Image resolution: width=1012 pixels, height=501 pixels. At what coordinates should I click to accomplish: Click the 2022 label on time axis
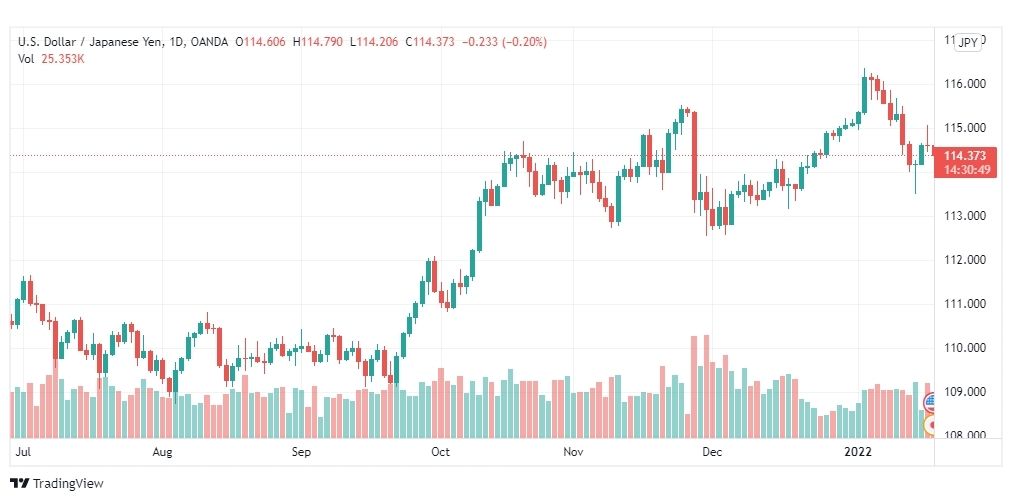859,452
